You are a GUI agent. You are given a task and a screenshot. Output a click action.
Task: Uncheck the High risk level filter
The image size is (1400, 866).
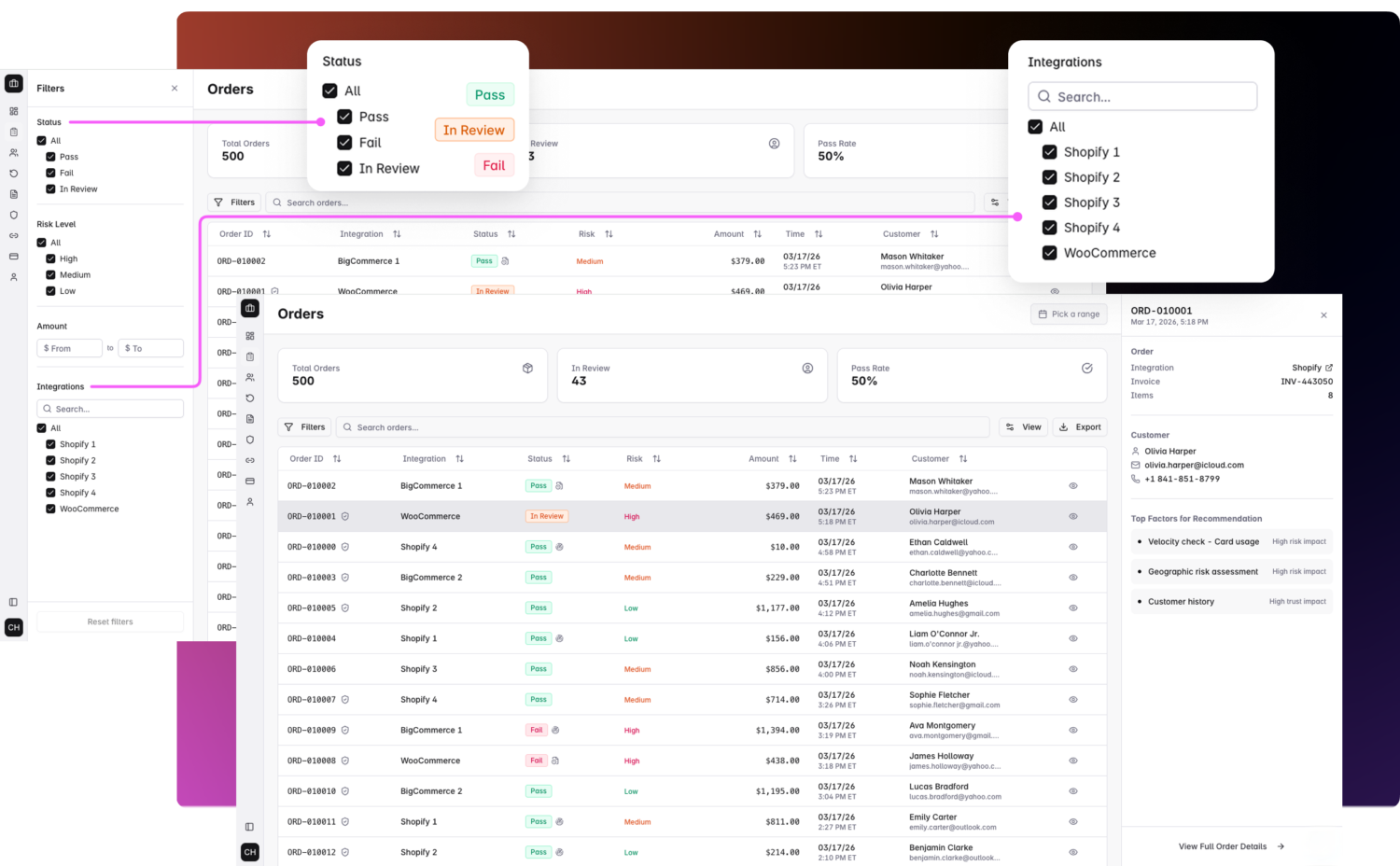point(51,258)
